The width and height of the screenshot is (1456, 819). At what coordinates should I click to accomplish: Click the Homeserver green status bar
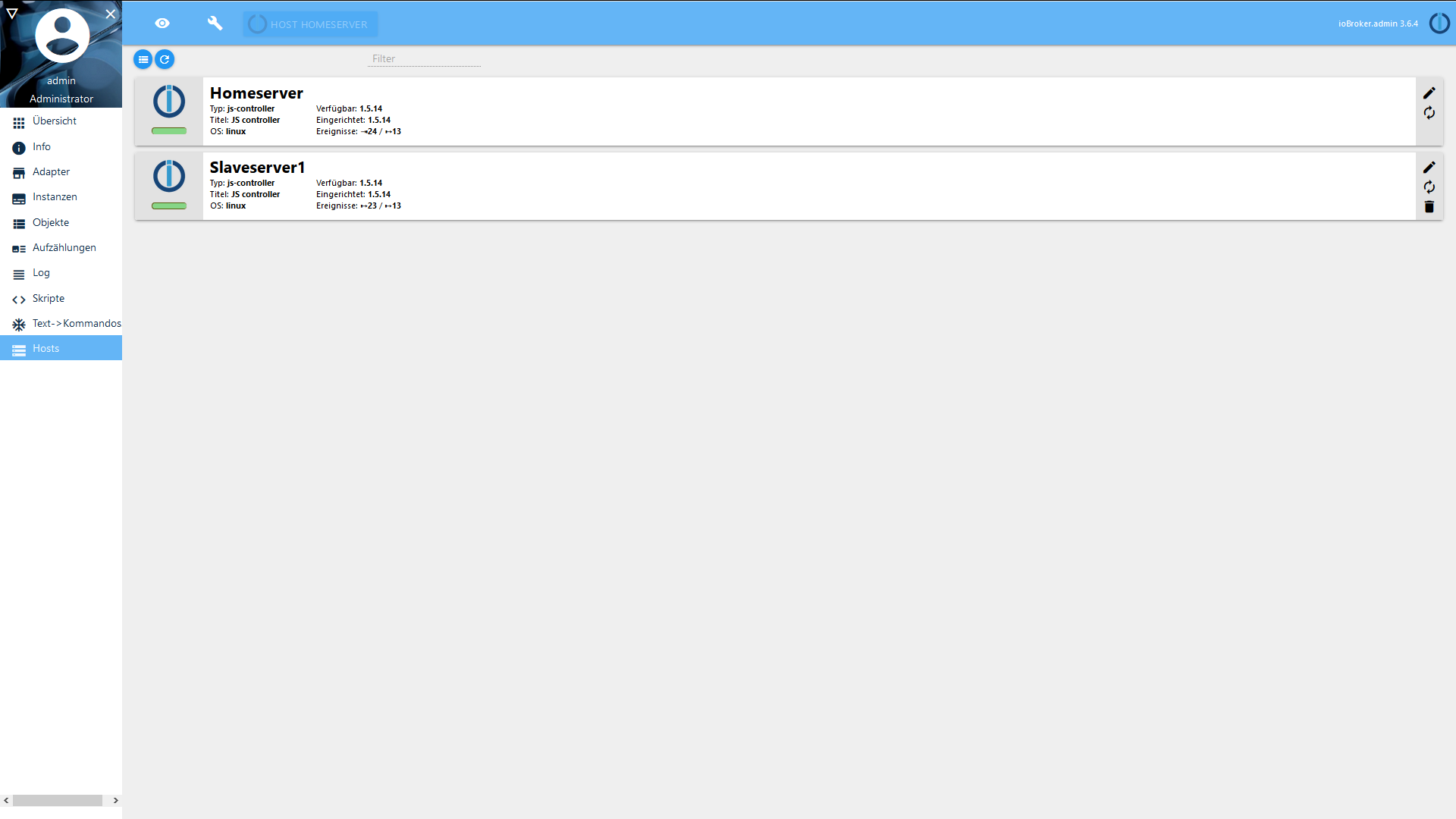tap(169, 131)
